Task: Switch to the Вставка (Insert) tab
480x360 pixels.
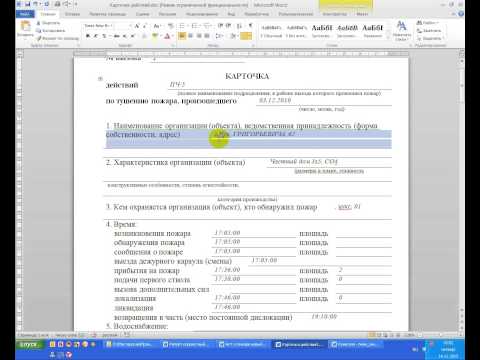Action: [x=72, y=14]
